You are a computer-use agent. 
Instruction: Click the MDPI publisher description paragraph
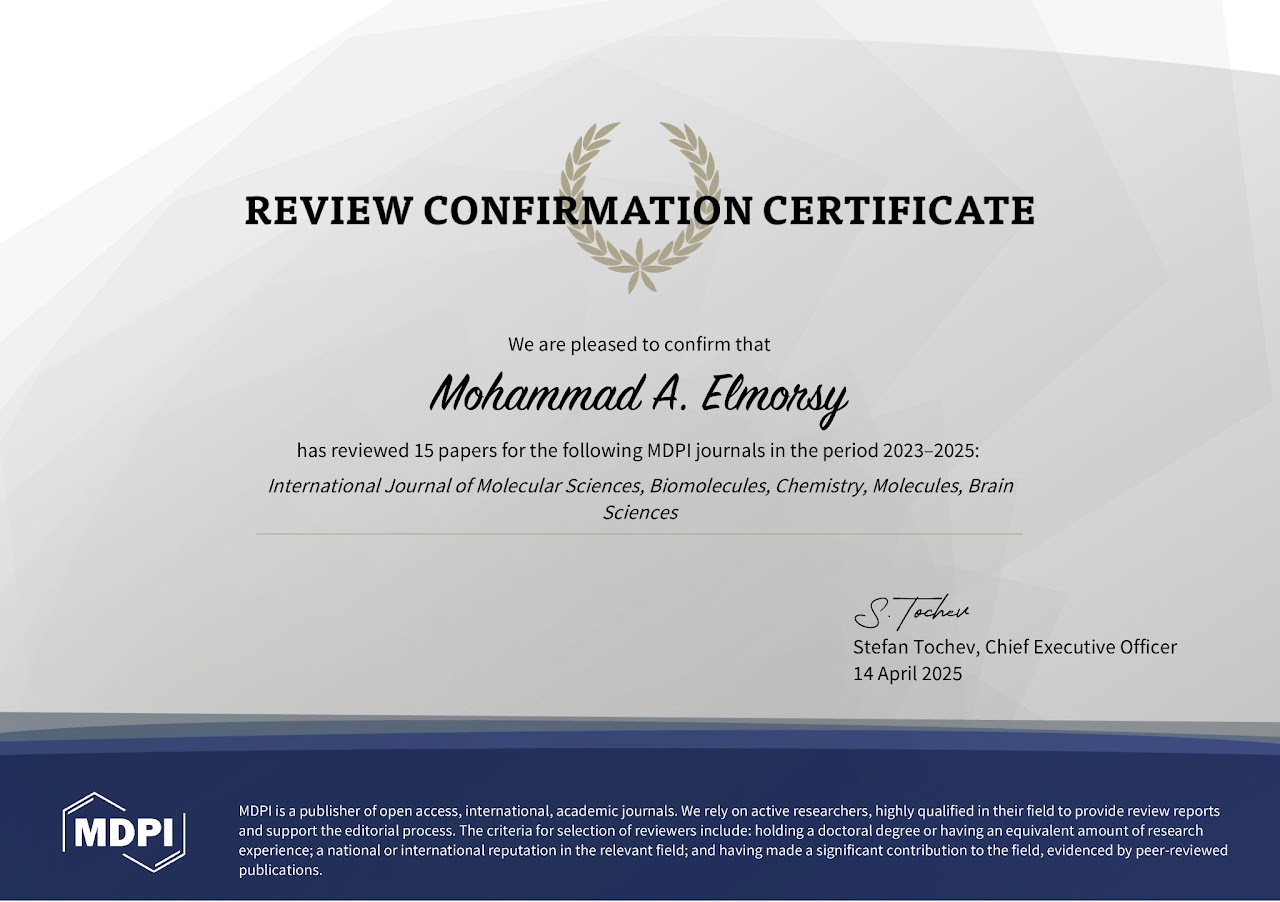[733, 840]
